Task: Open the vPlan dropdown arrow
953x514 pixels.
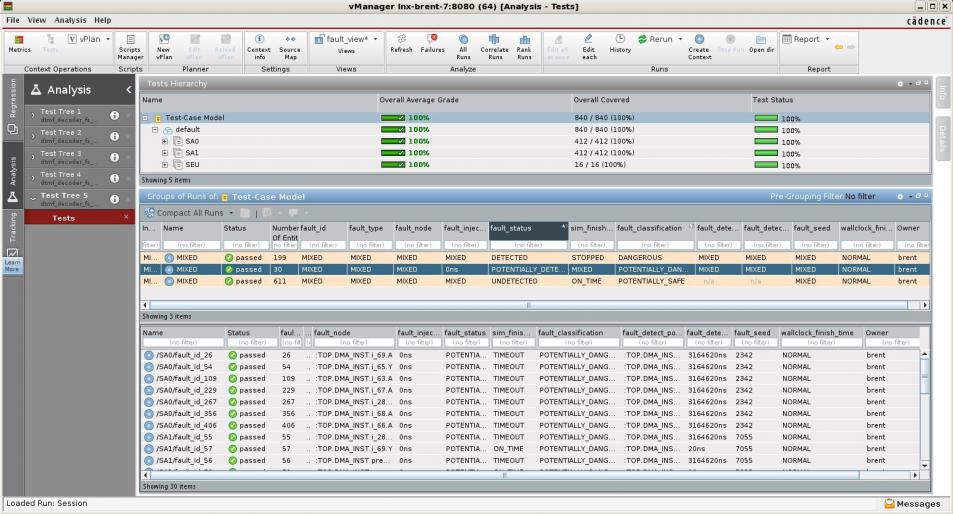Action: click(108, 39)
